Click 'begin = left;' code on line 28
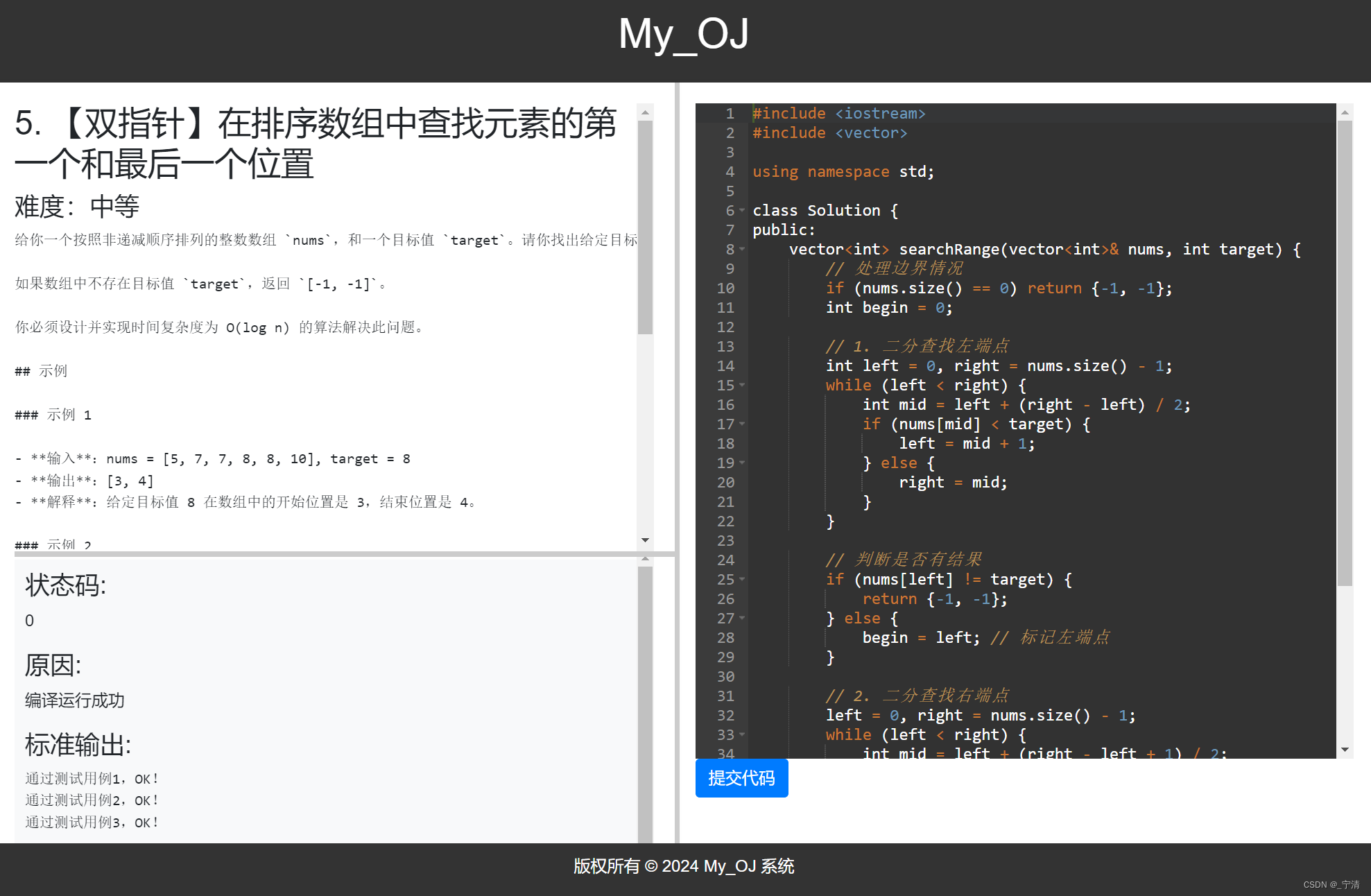 coord(921,637)
